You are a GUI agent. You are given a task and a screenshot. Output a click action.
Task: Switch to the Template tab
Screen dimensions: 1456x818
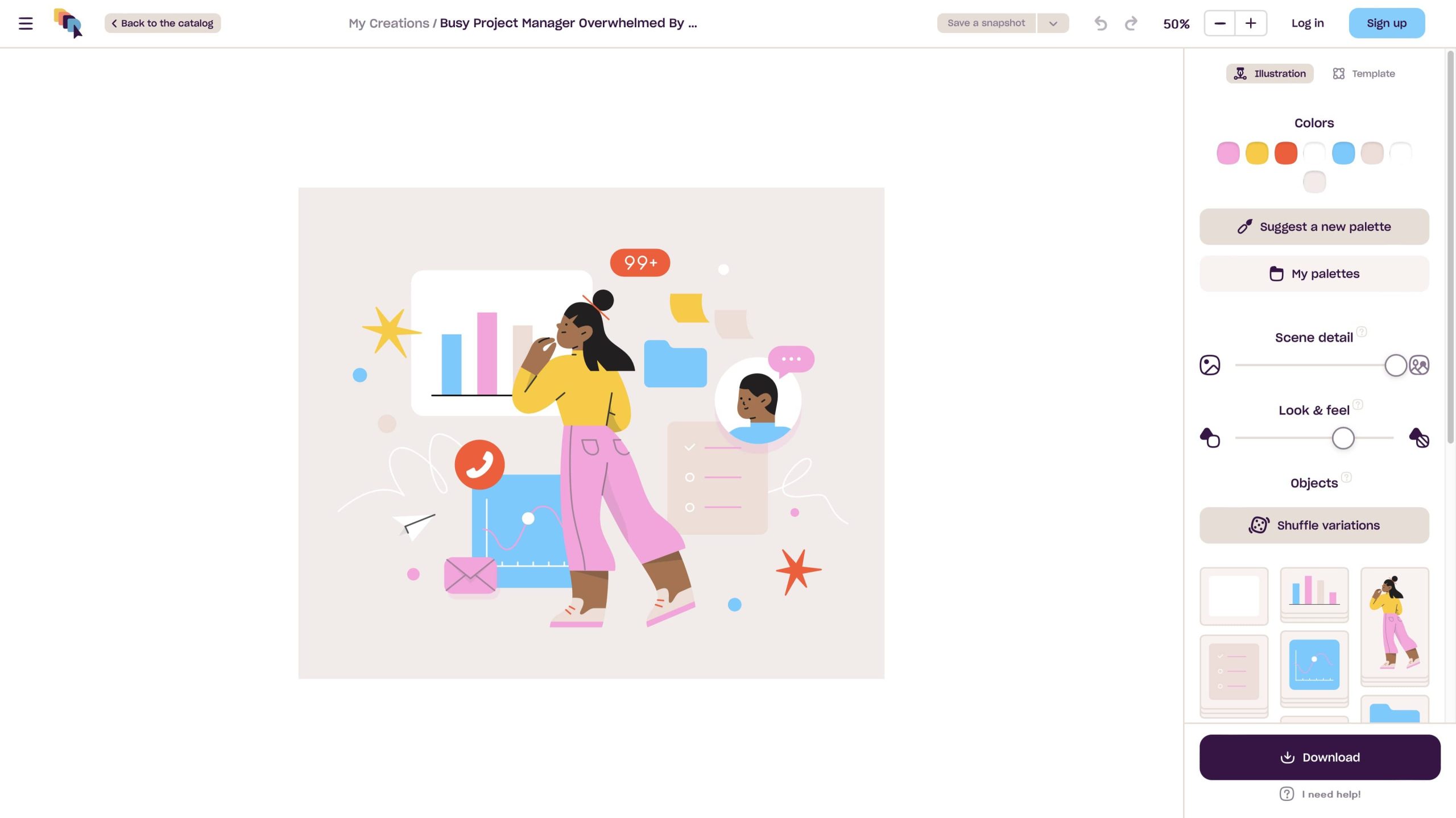point(1364,73)
